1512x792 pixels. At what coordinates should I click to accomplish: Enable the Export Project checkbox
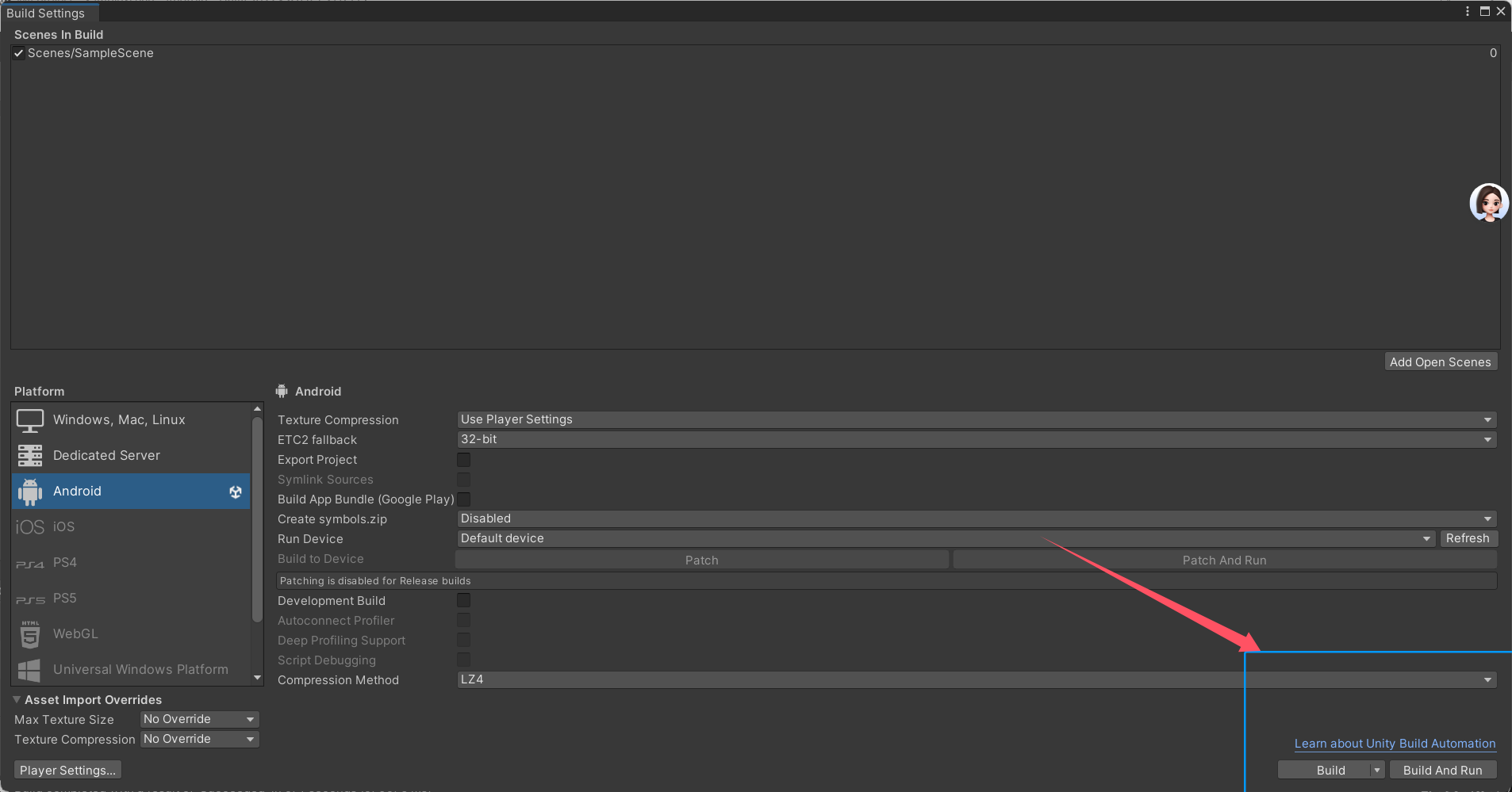tap(464, 460)
